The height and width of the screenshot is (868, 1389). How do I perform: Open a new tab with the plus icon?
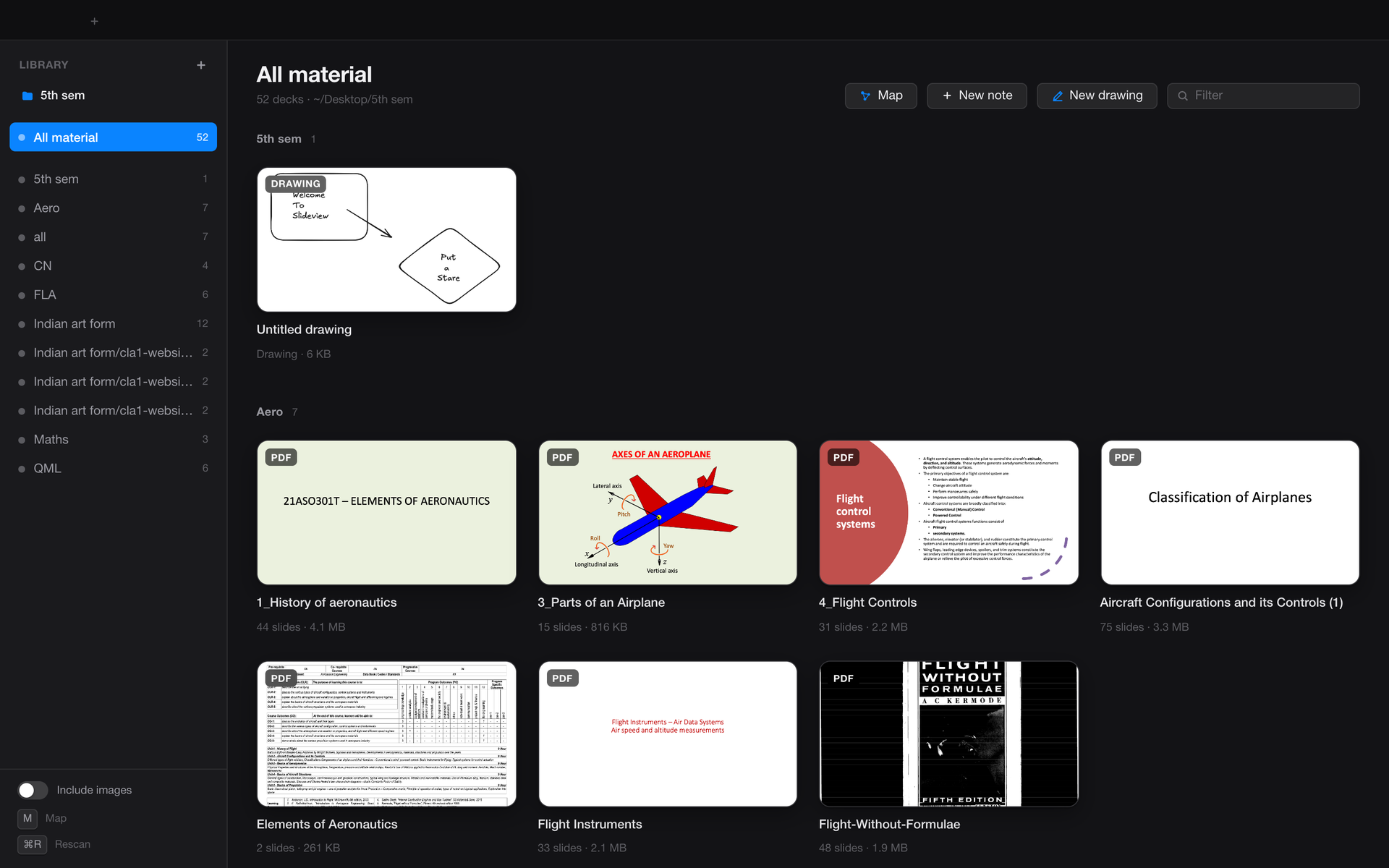(x=94, y=21)
